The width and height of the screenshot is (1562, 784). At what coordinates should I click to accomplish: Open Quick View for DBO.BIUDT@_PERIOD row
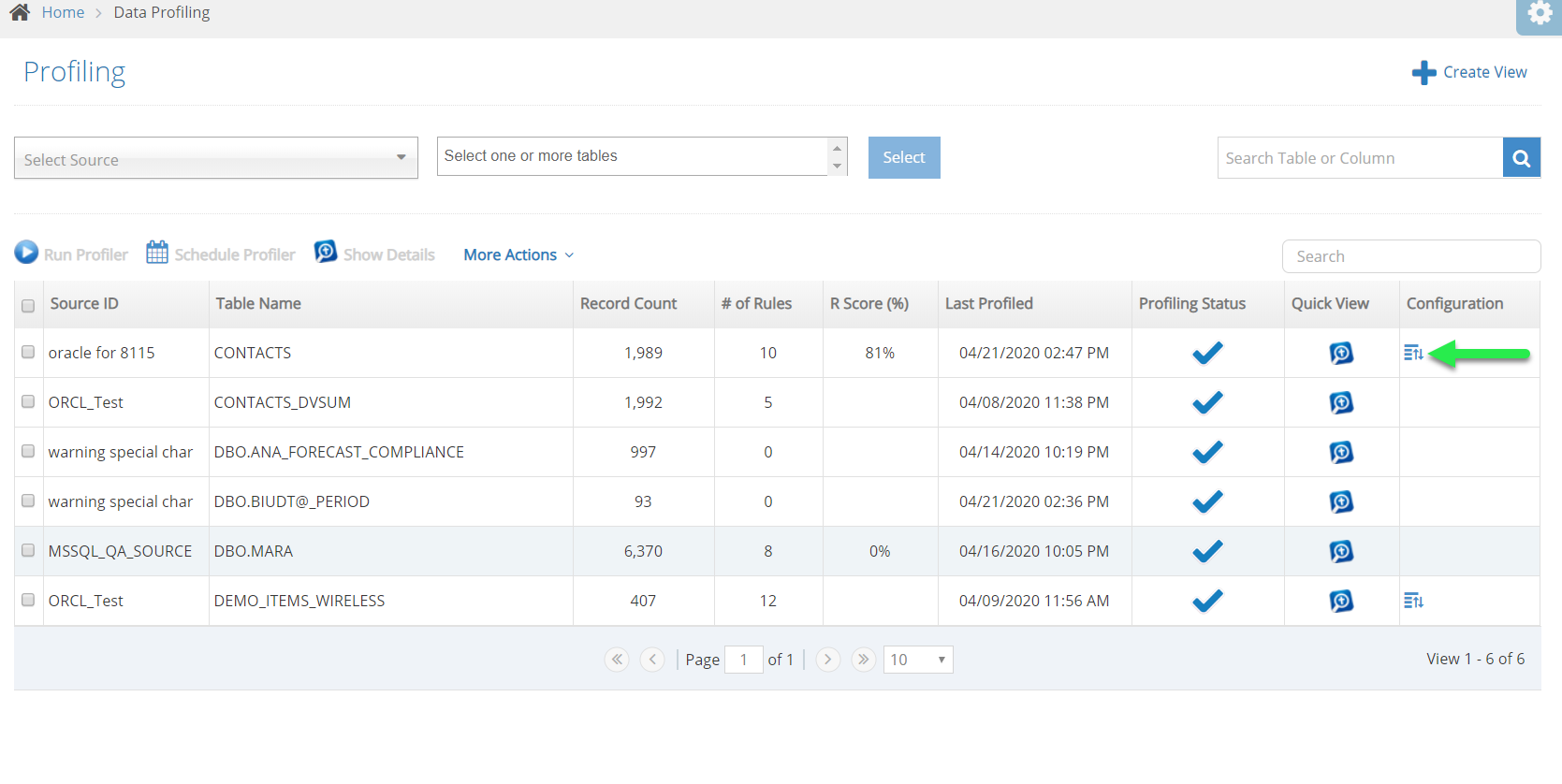coord(1341,501)
